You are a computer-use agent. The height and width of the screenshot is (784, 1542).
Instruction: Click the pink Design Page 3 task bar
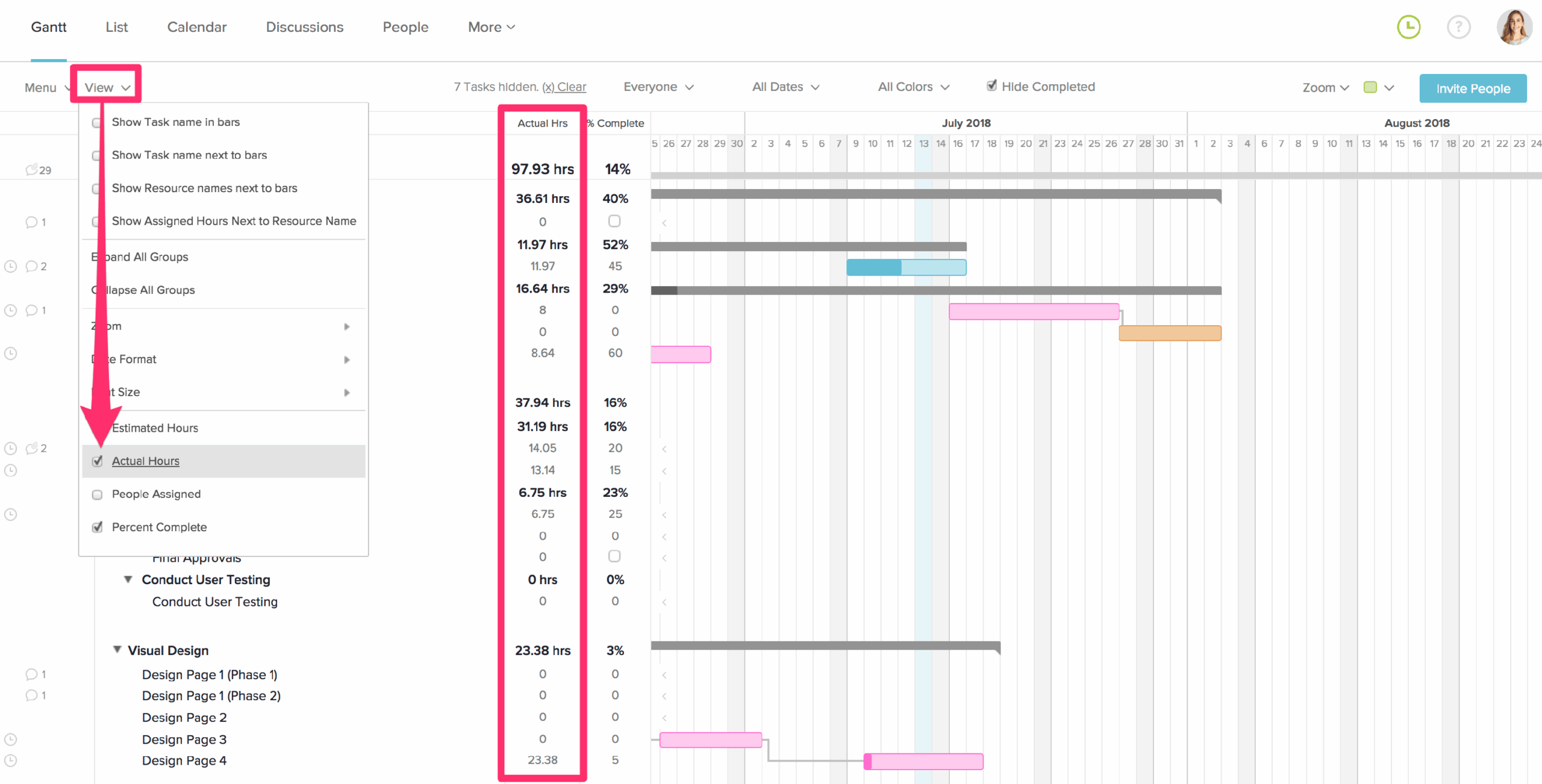[x=711, y=739]
